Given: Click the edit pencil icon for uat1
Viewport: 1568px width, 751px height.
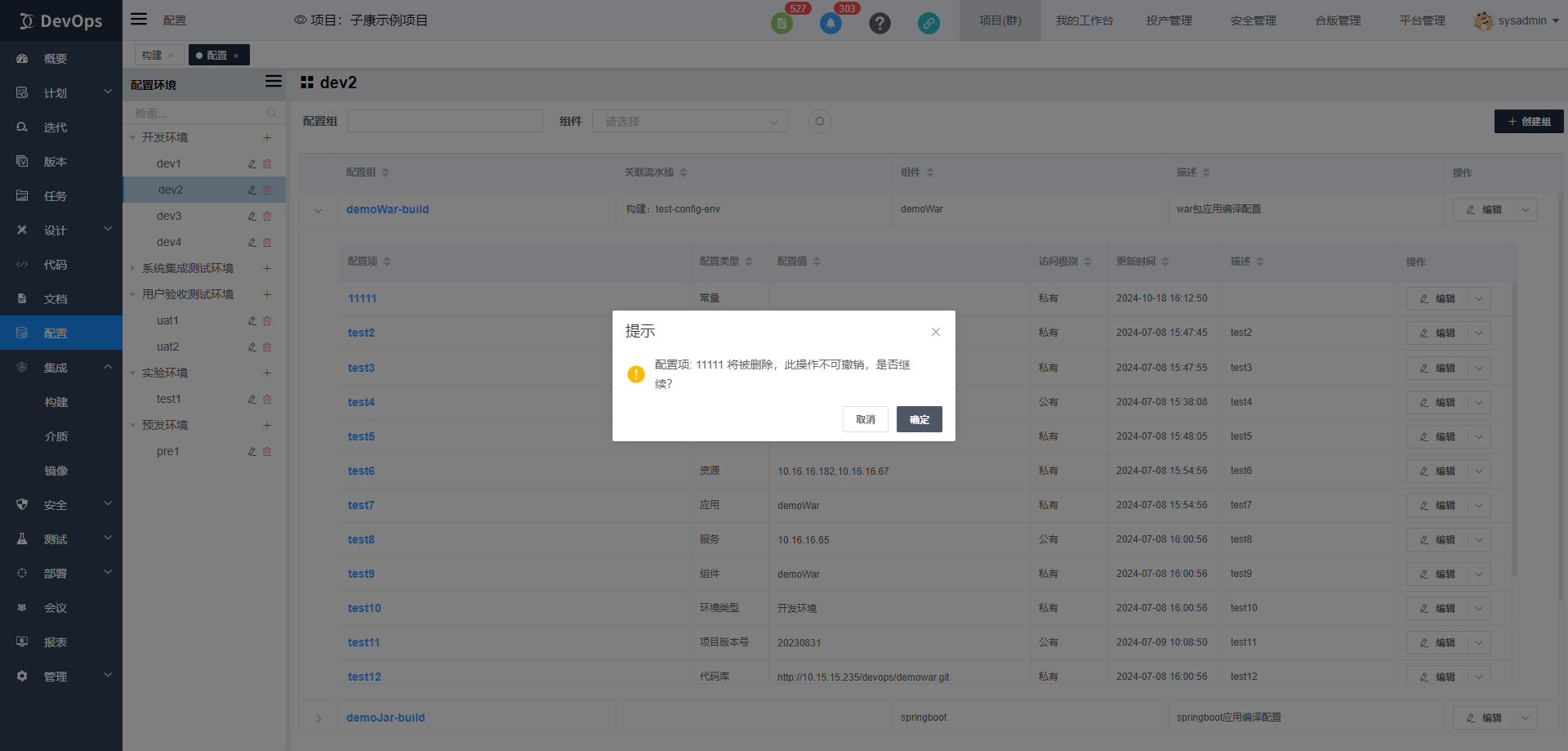Looking at the screenshot, I should tap(252, 321).
